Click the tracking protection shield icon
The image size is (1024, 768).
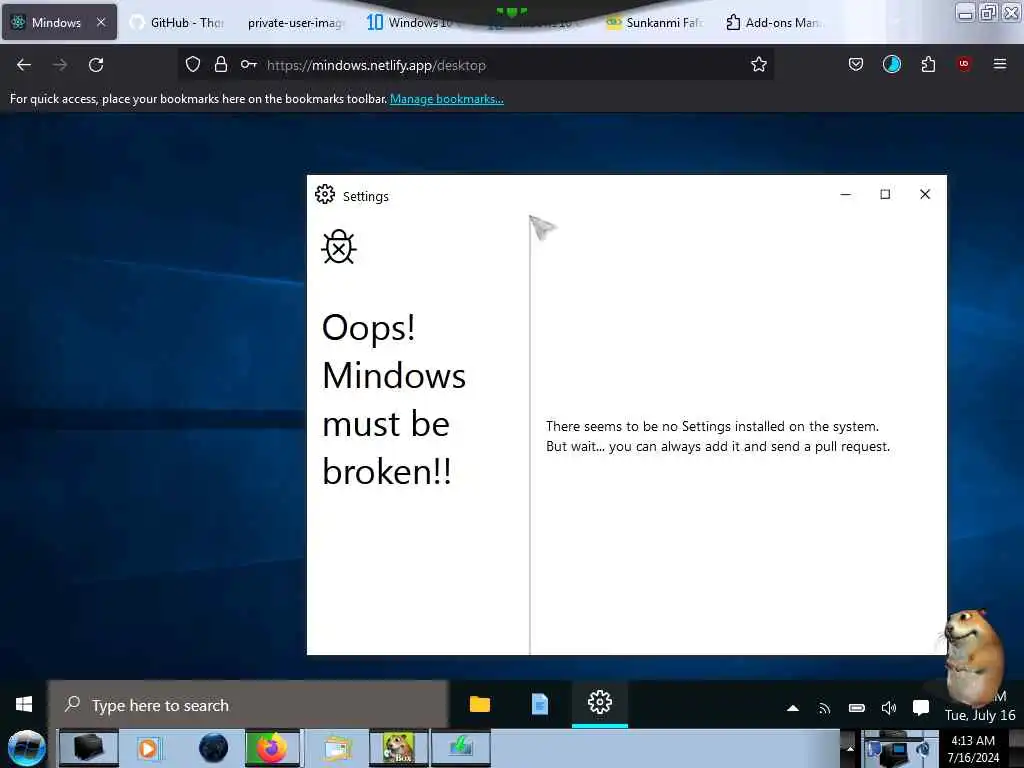click(x=193, y=65)
